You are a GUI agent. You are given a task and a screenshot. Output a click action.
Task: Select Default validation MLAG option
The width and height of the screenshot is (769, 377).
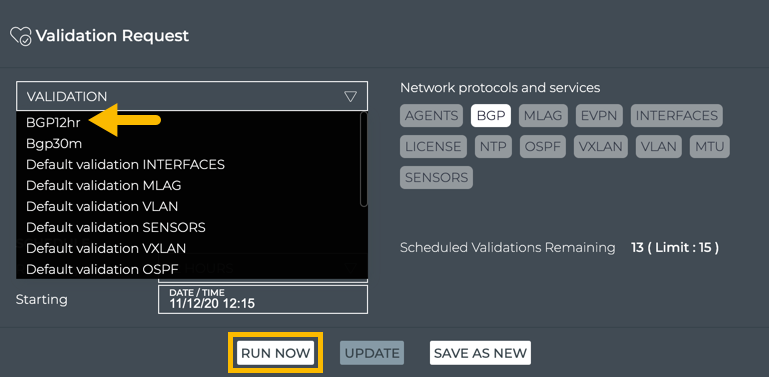(x=103, y=185)
